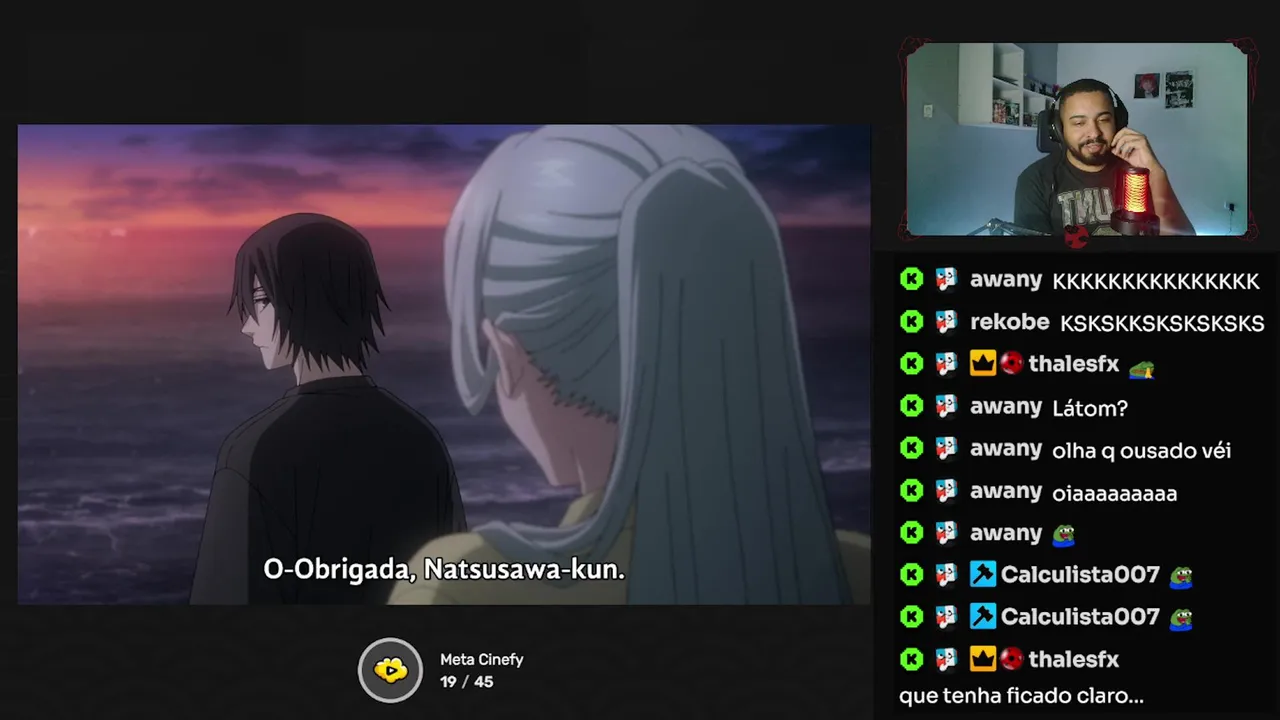This screenshot has height=720, width=1280.
Task: Select the "oiaaaaaaaaa" chat message
Action: [x=1114, y=493]
